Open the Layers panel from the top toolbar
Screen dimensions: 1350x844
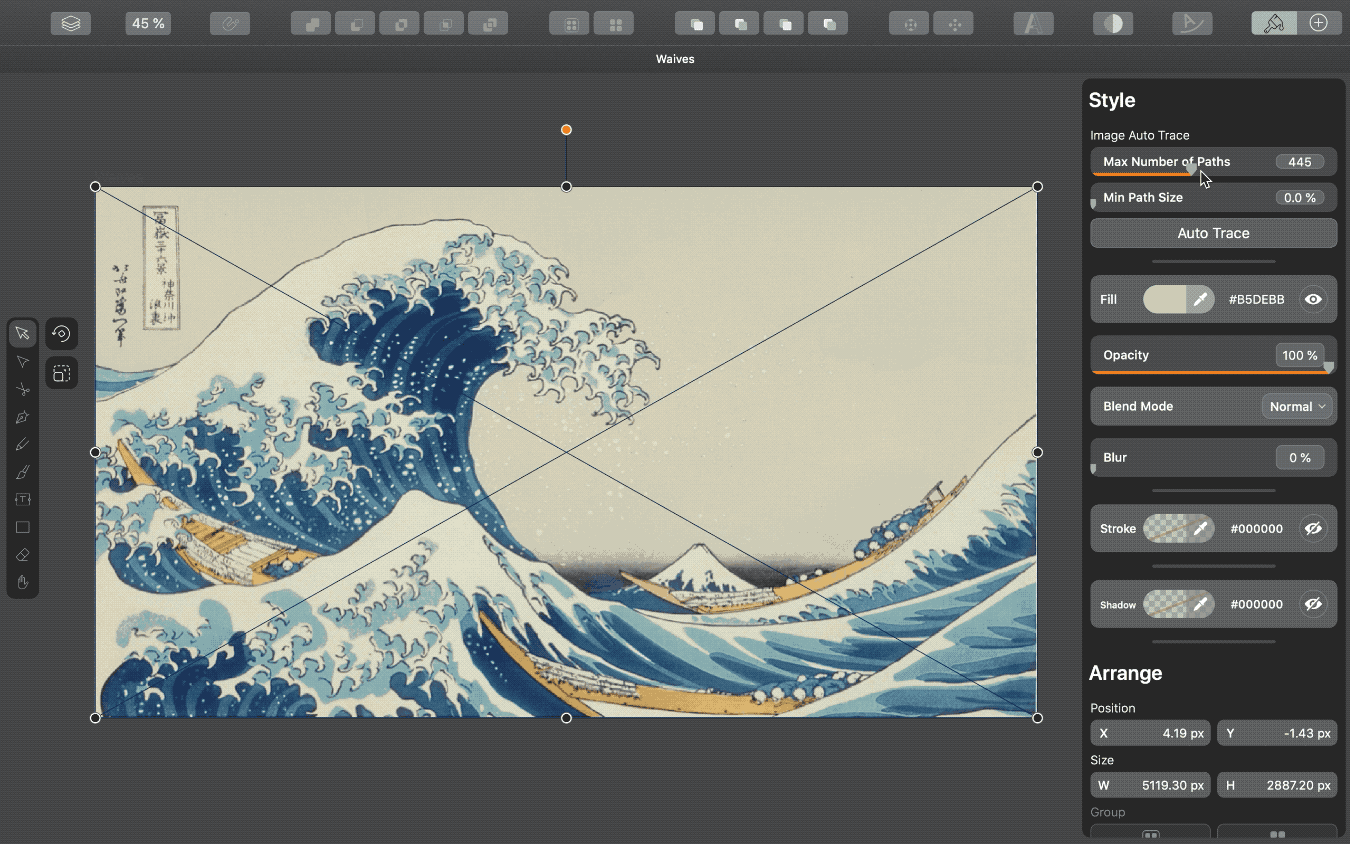click(71, 23)
